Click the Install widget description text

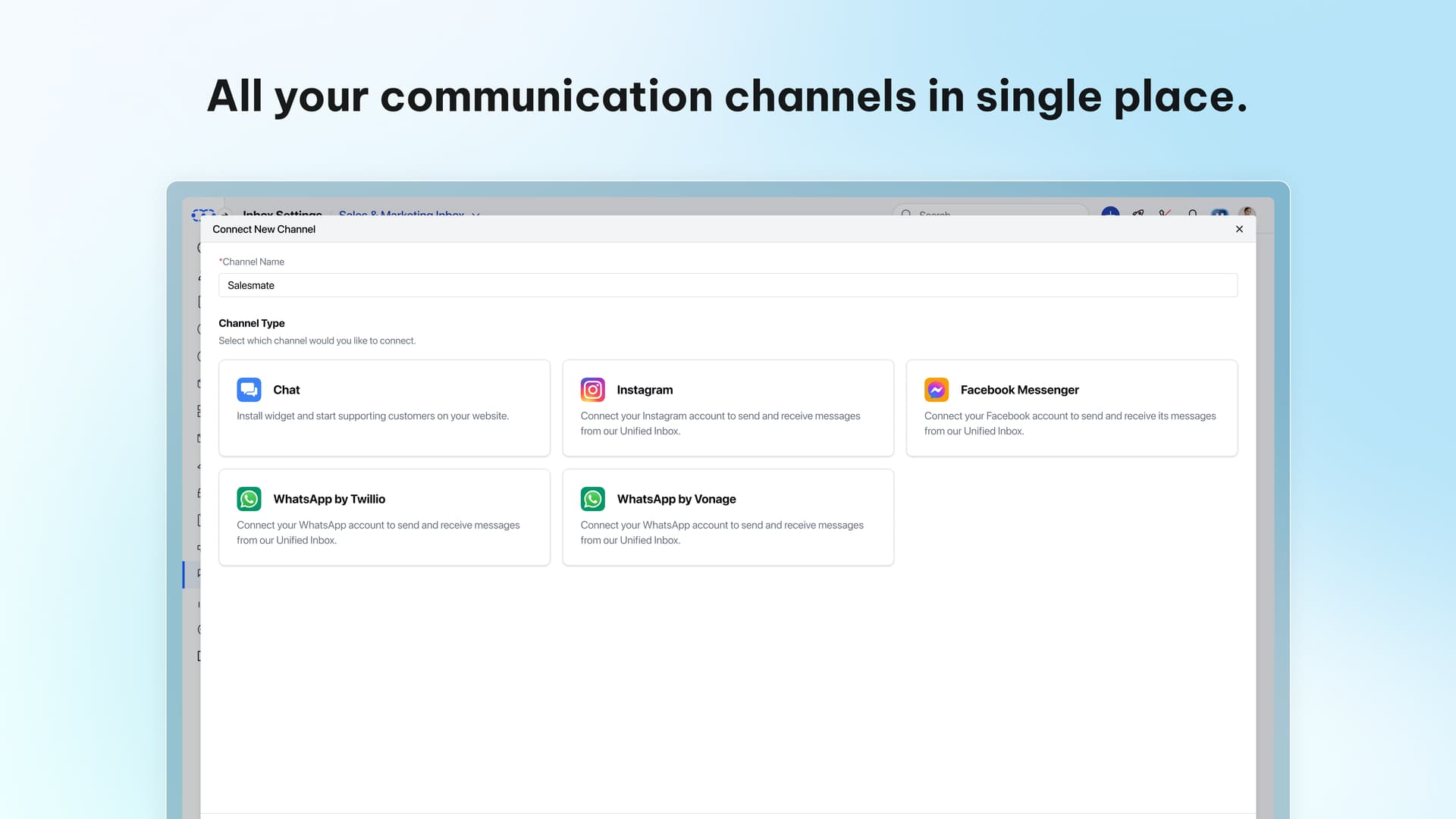(372, 416)
